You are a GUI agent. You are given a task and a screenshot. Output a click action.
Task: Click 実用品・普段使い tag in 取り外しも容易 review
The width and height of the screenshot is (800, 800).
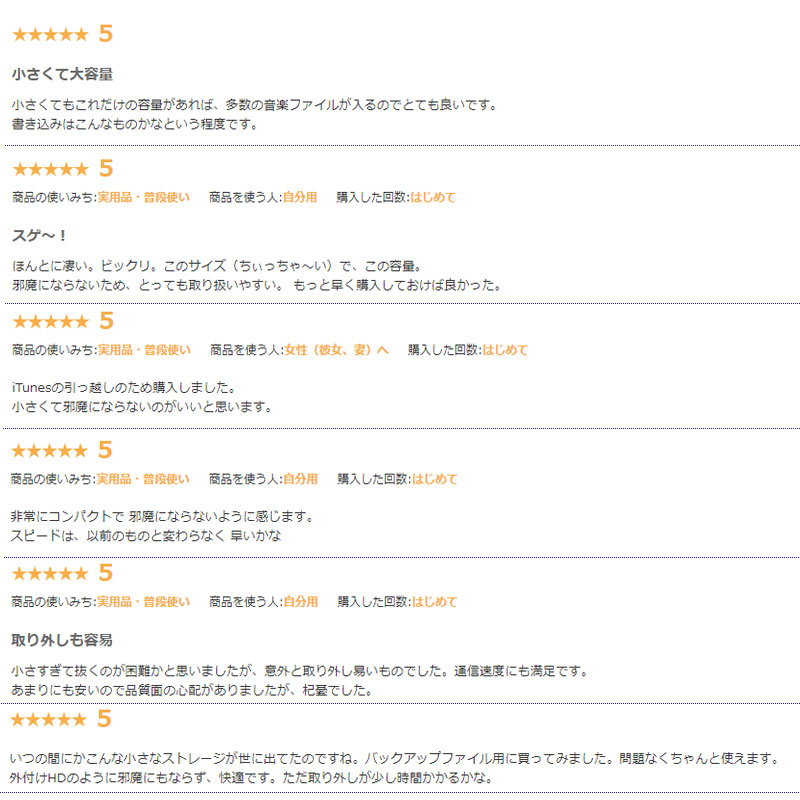click(x=143, y=602)
